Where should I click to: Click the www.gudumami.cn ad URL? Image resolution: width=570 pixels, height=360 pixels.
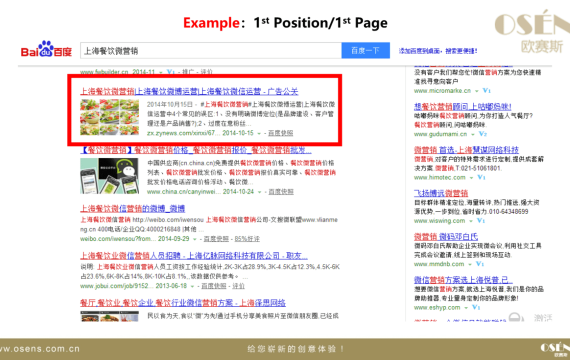tap(440, 134)
